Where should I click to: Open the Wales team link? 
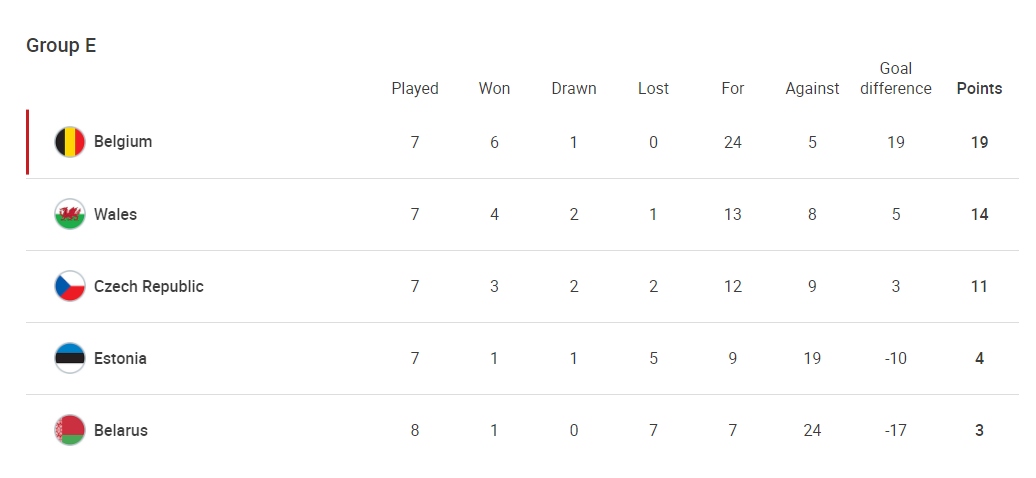pos(115,214)
